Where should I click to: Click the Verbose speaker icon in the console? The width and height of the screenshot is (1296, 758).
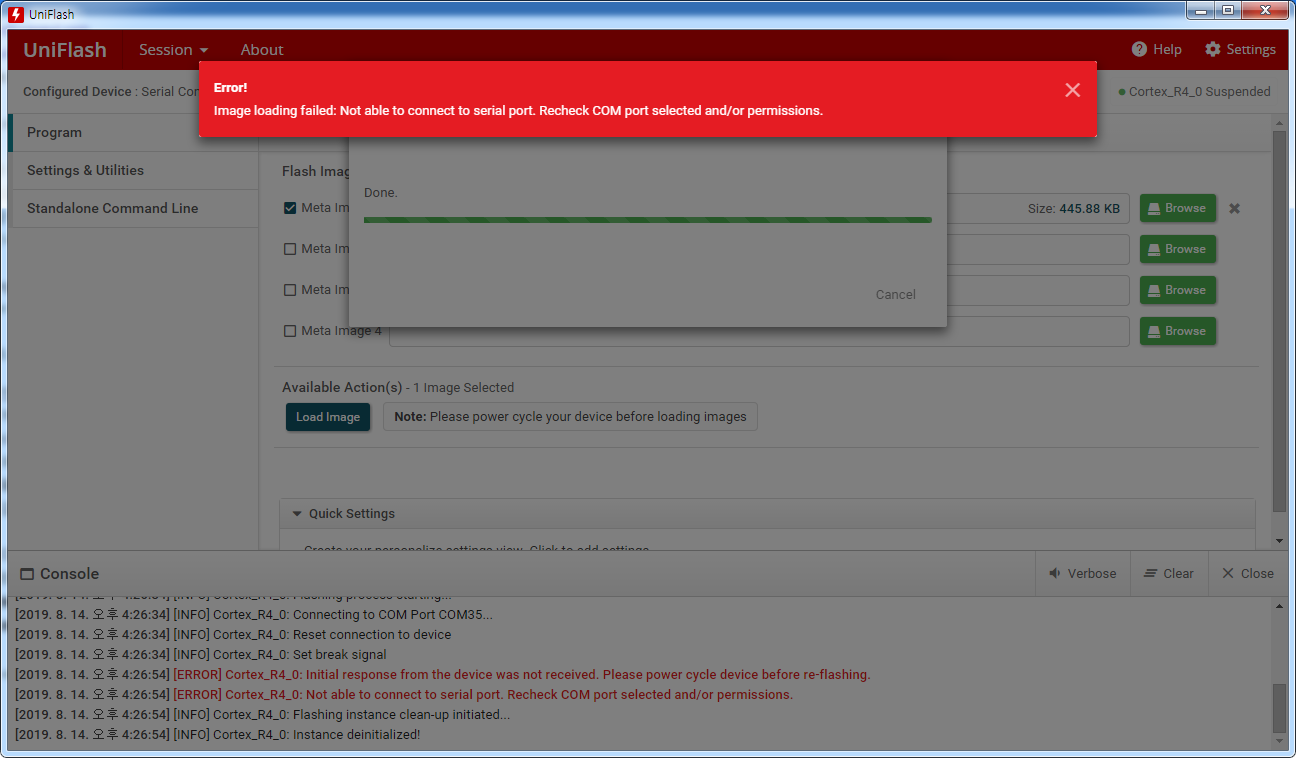click(x=1054, y=573)
